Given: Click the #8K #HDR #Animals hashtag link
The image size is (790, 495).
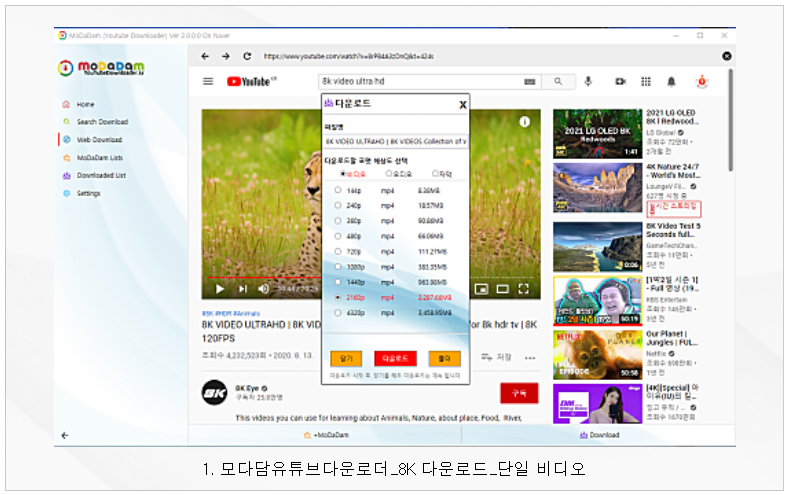Looking at the screenshot, I should click(x=231, y=314).
